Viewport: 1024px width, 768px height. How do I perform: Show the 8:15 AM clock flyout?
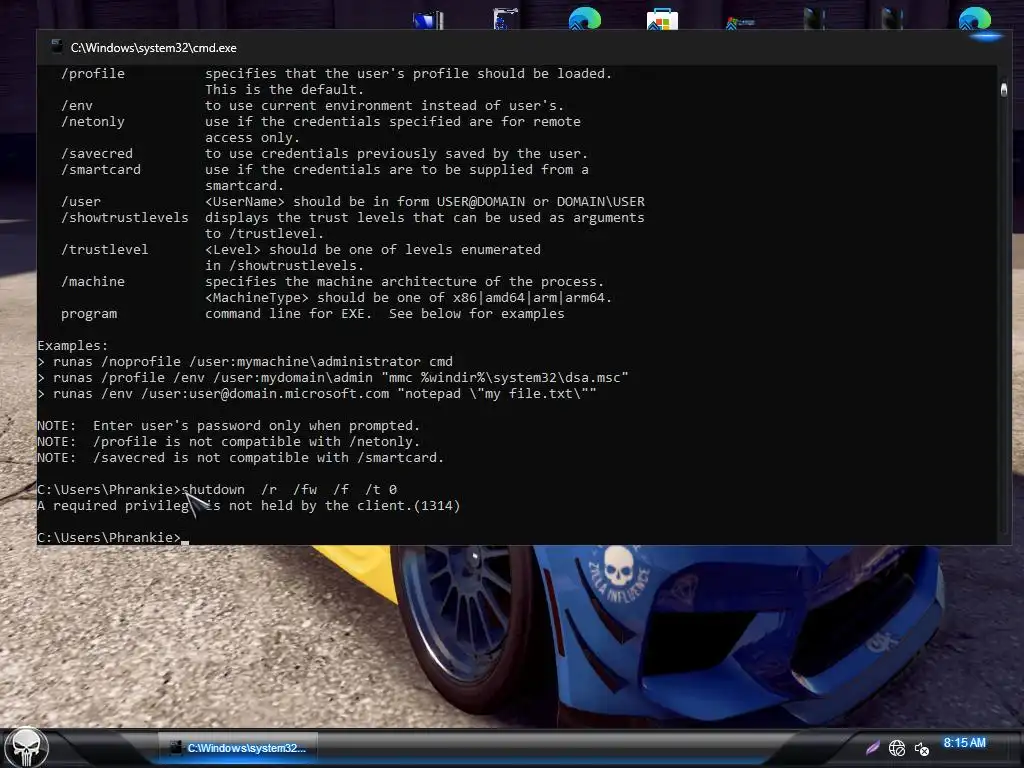(x=964, y=743)
